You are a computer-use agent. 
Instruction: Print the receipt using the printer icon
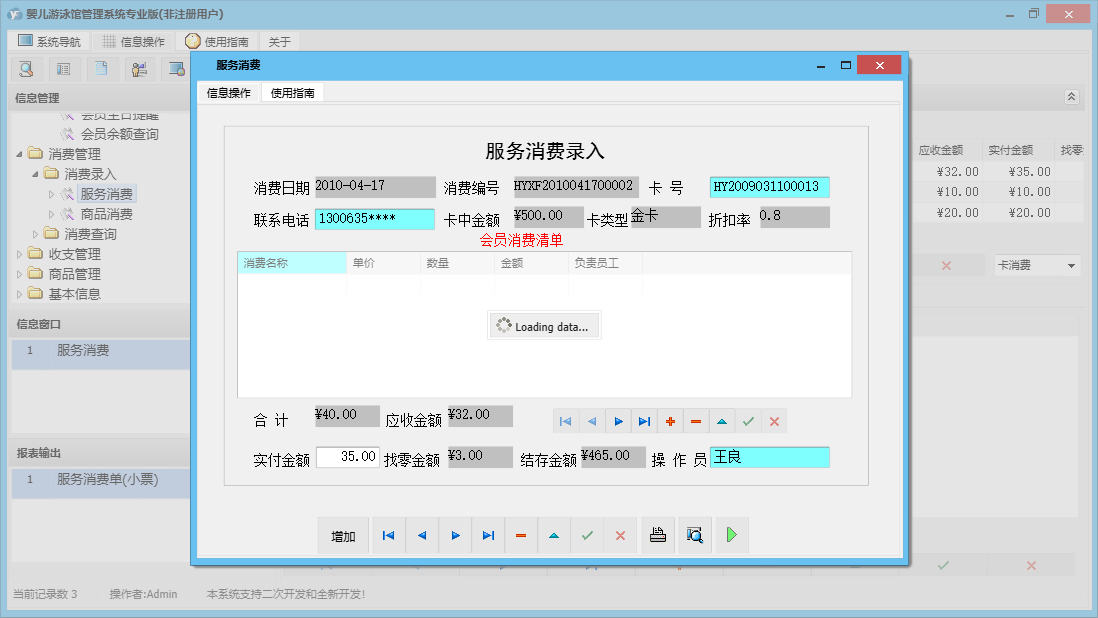658,535
